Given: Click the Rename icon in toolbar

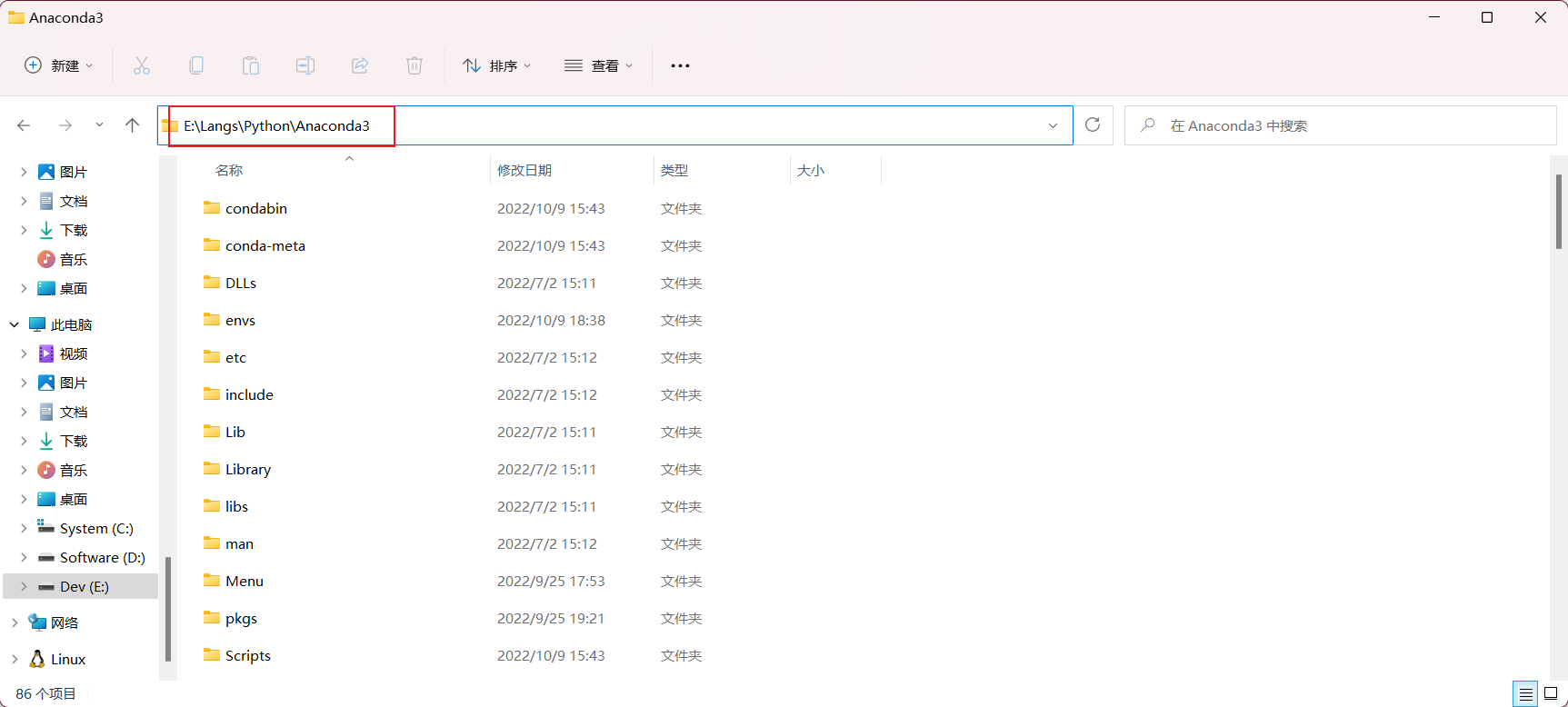Looking at the screenshot, I should point(305,65).
